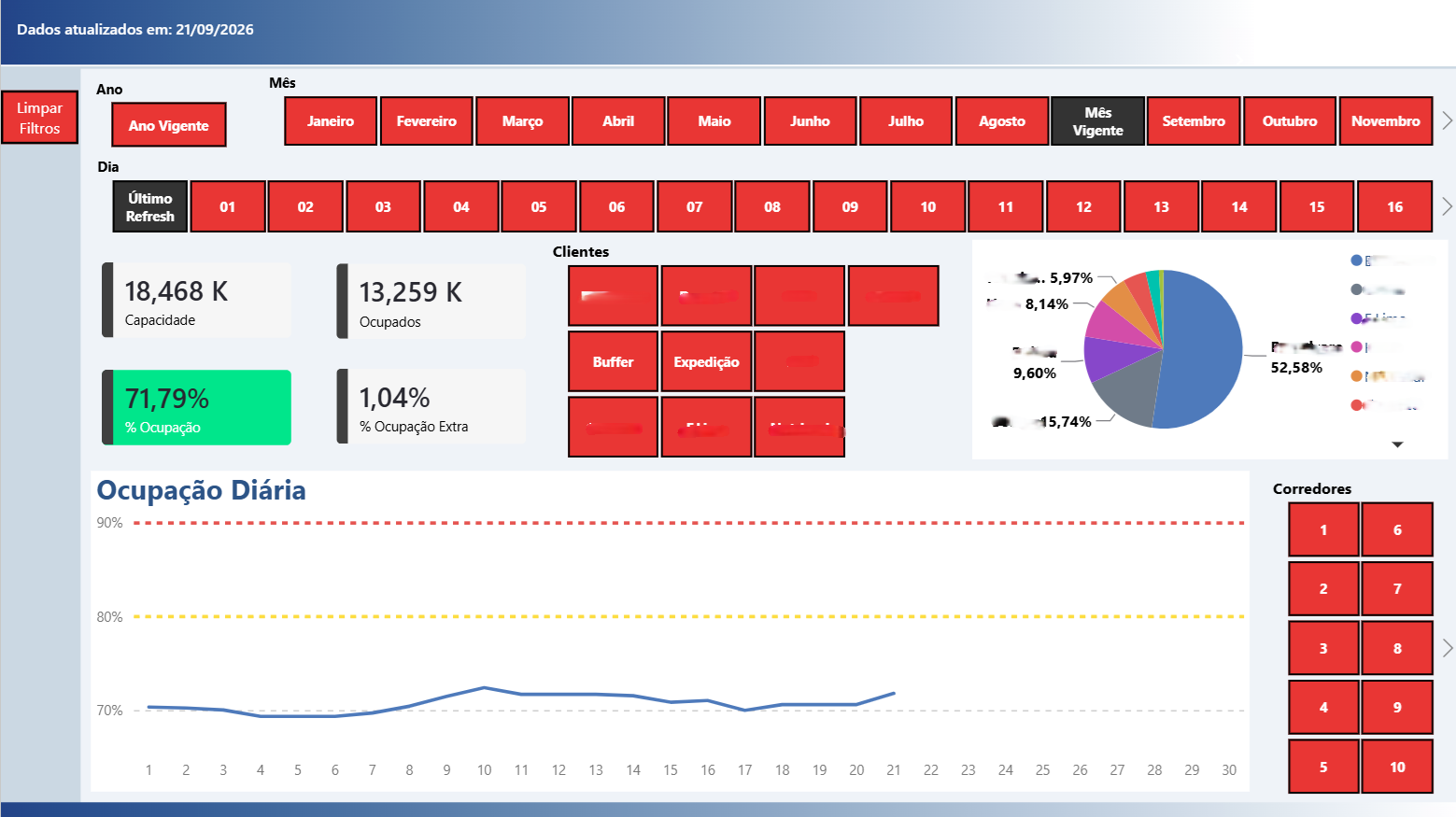The width and height of the screenshot is (1456, 817).
Task: Show more days with the right chevron
Action: pos(1447,206)
